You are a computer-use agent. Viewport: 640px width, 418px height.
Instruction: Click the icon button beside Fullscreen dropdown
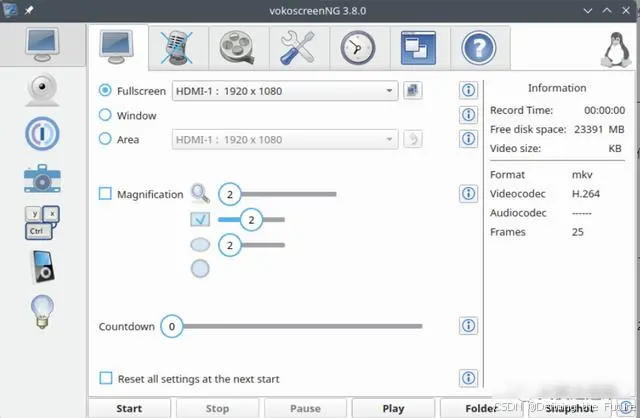coord(413,90)
